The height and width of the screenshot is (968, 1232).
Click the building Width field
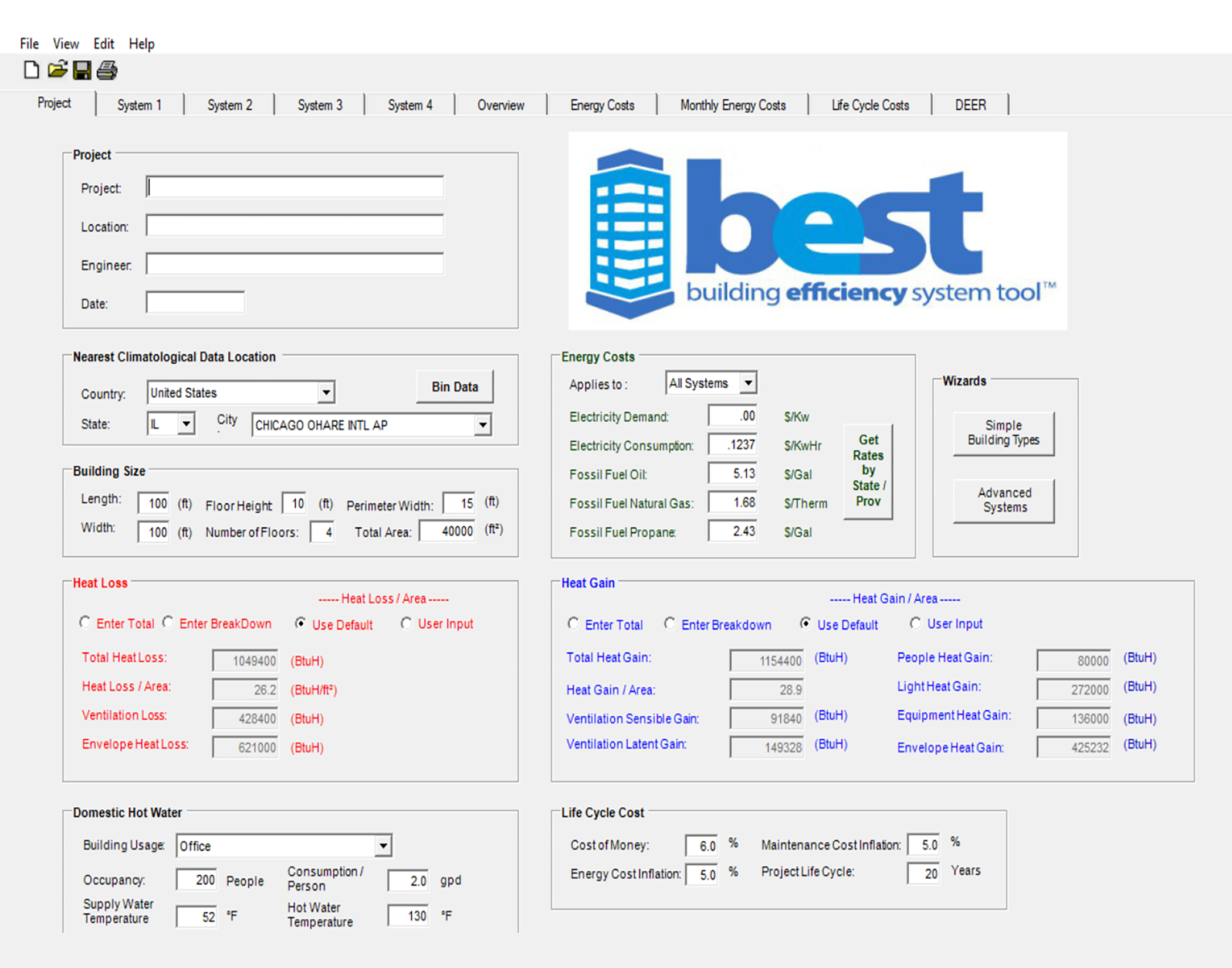(x=154, y=532)
